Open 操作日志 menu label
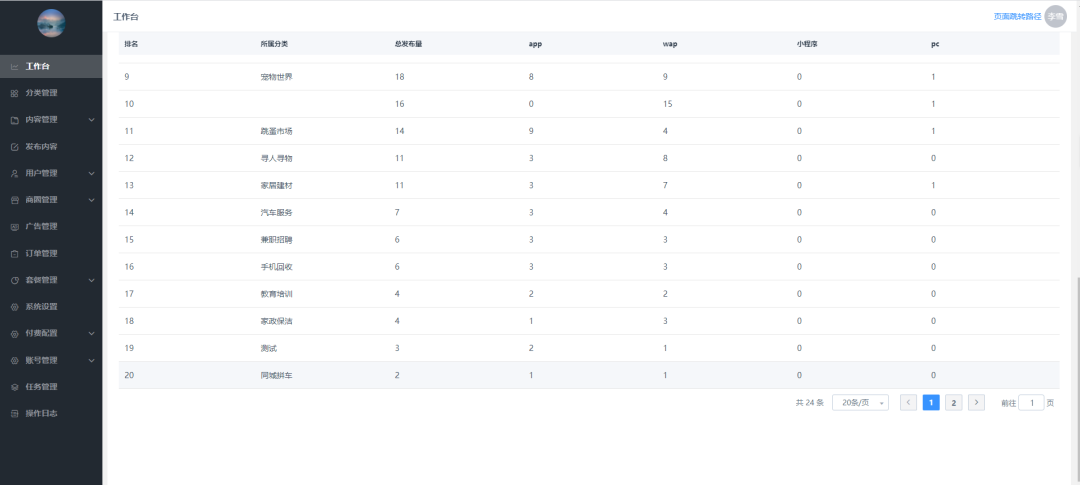Screen dimensions: 1080x485 point(41,414)
